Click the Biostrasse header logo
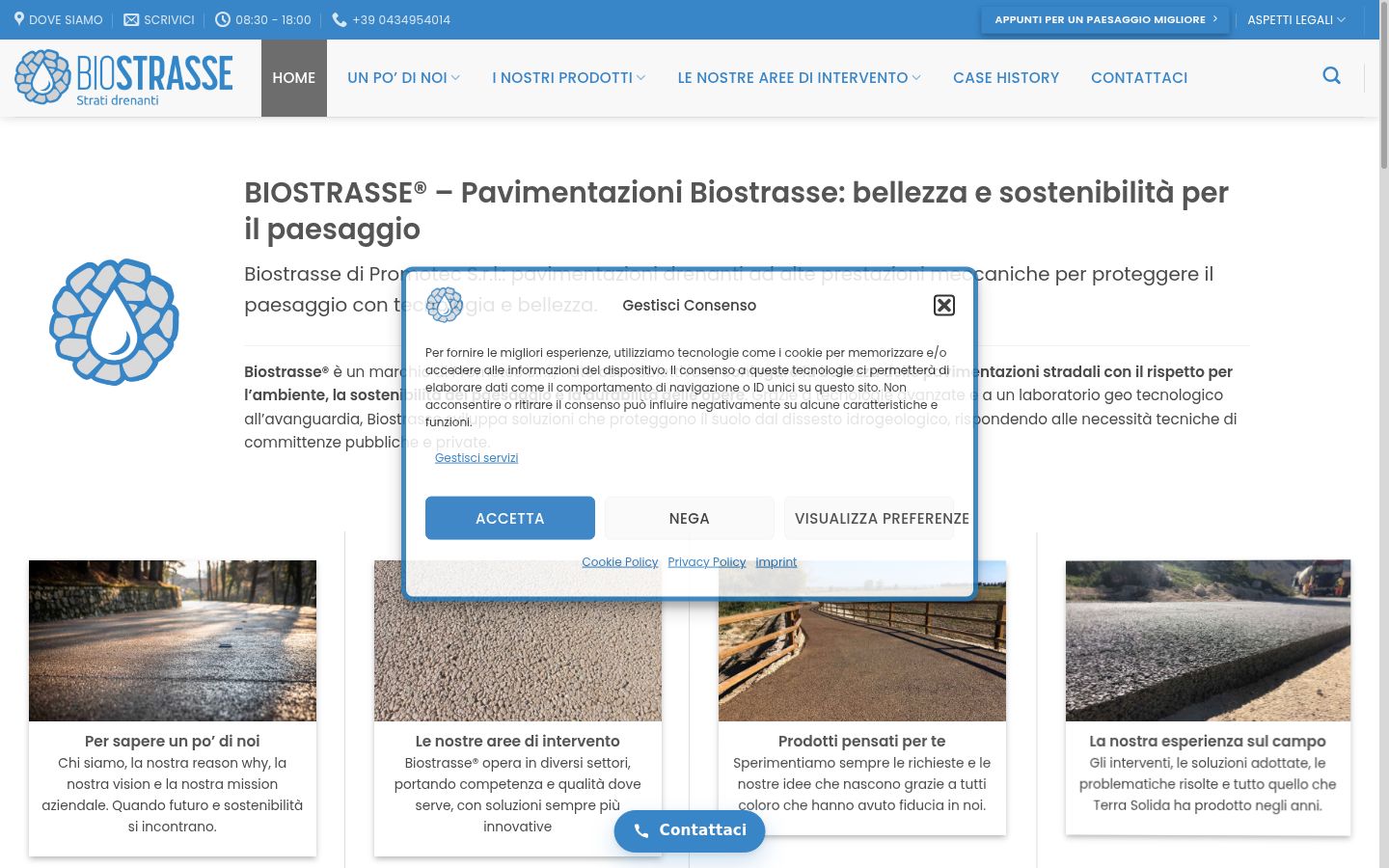 click(x=123, y=77)
